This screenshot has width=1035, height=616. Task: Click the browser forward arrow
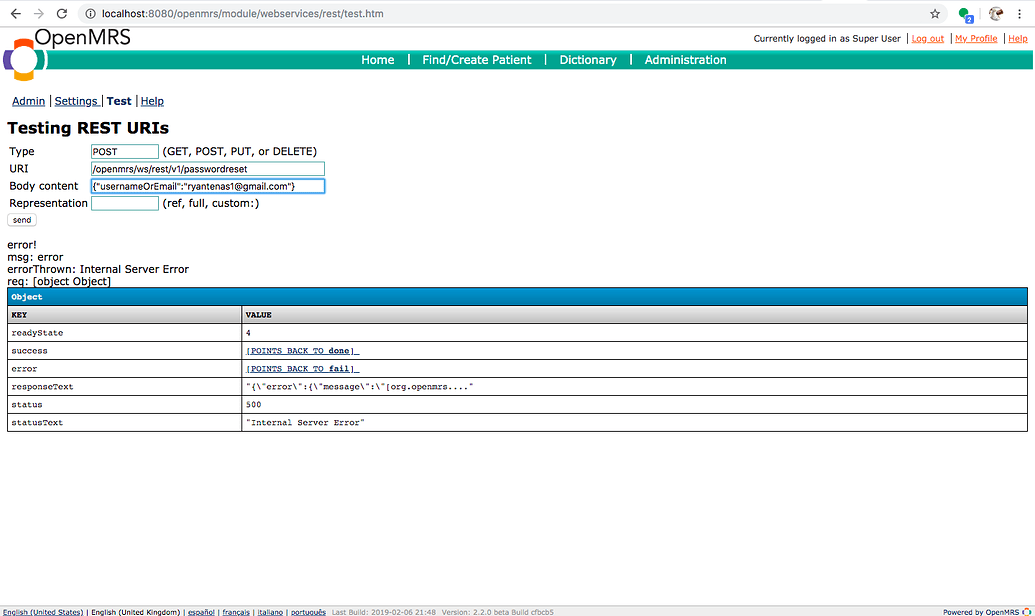pos(38,14)
